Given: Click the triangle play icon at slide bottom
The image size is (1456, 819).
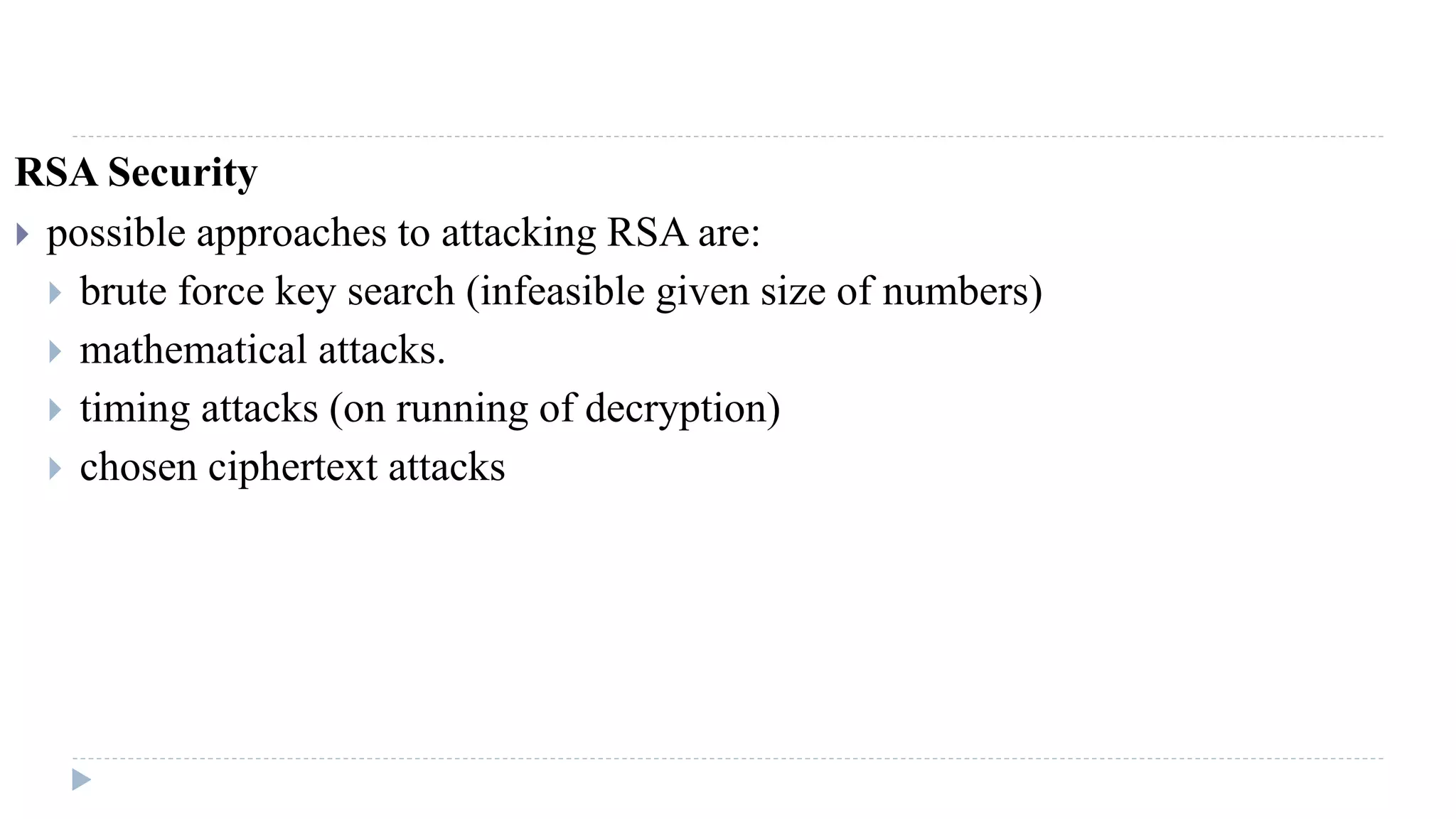Looking at the screenshot, I should pyautogui.click(x=82, y=780).
